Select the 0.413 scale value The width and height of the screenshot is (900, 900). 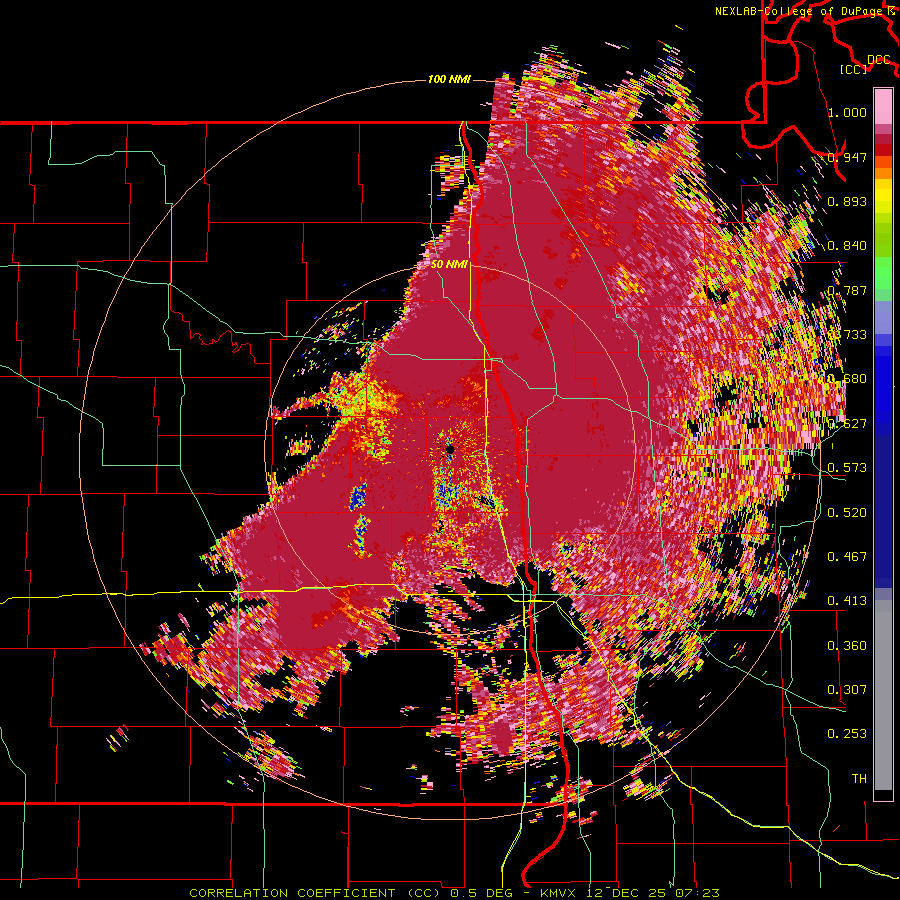pos(847,601)
